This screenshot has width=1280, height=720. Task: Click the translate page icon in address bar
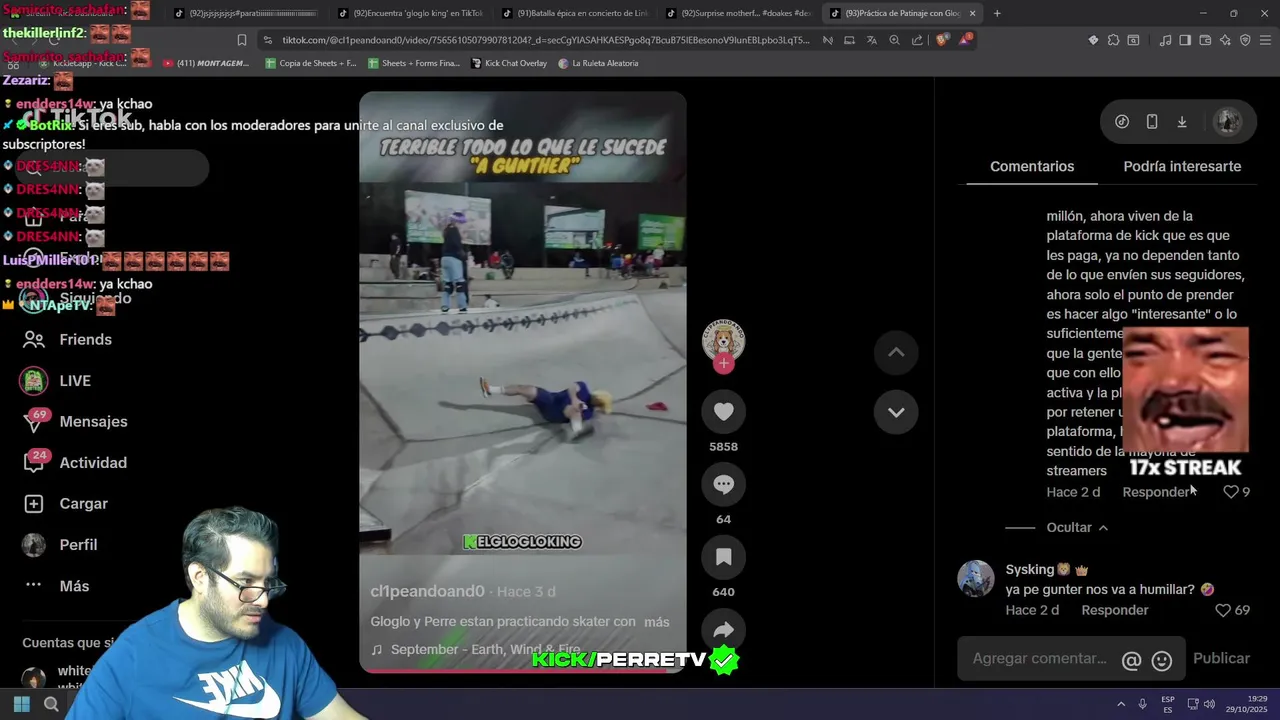click(871, 40)
